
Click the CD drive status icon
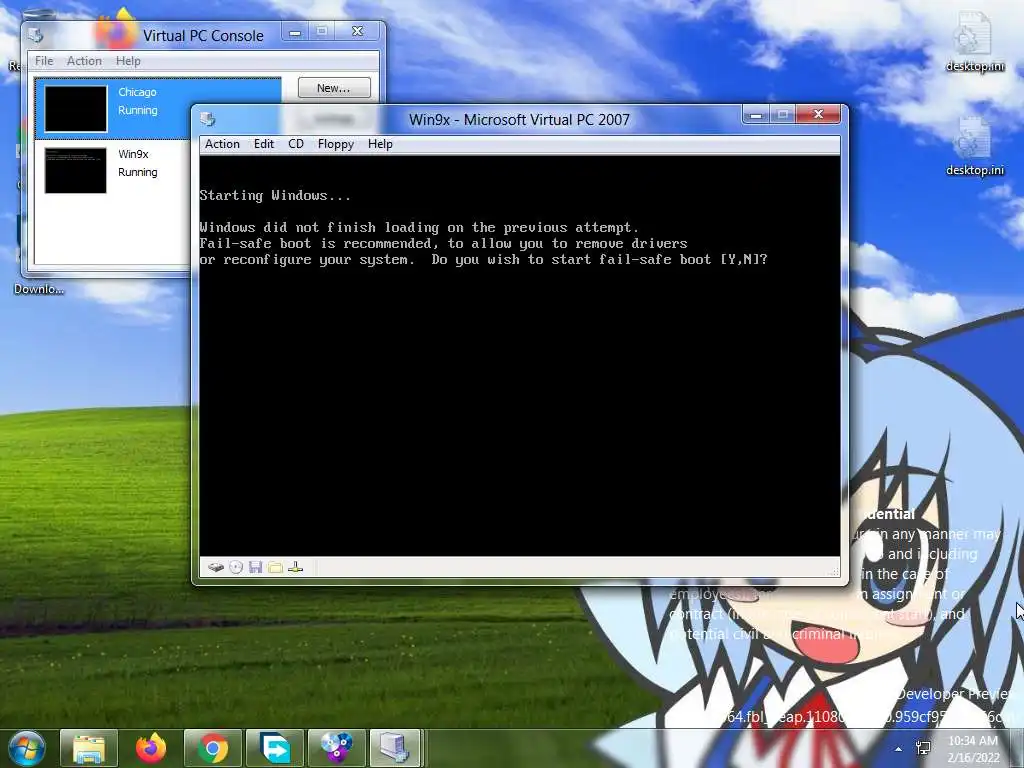coord(236,568)
